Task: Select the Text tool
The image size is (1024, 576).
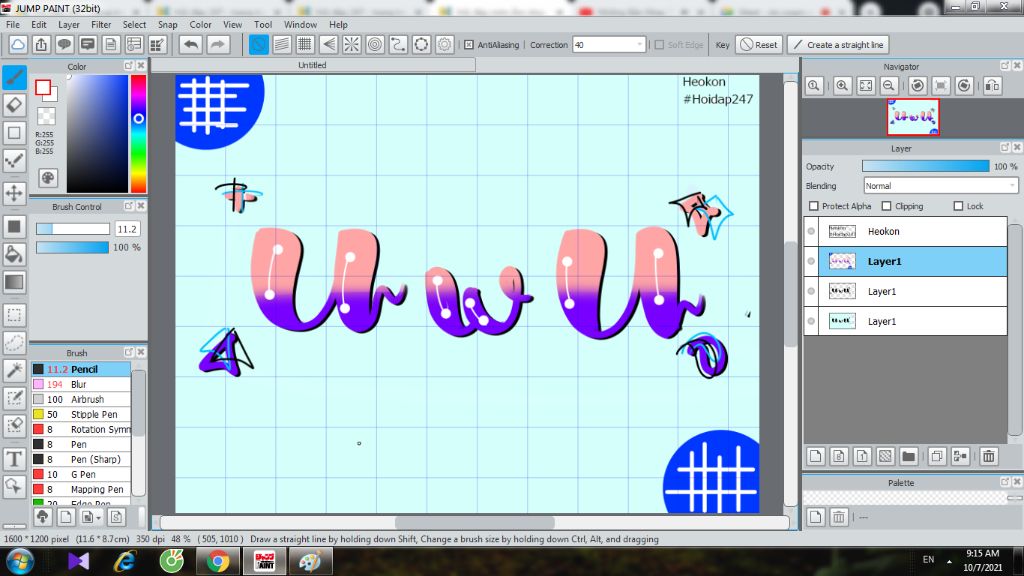Action: (14, 458)
